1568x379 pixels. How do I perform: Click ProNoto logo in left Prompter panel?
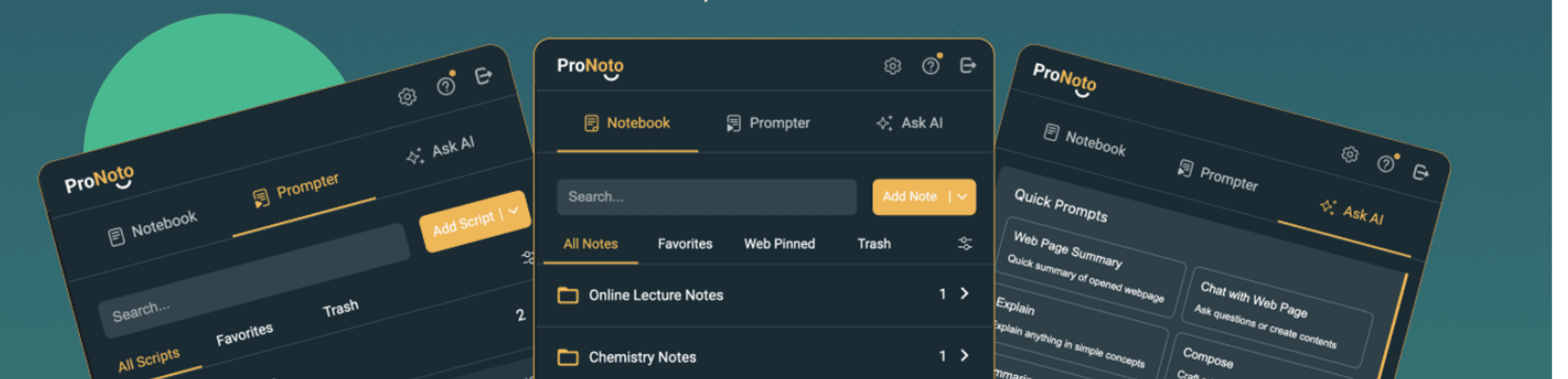click(99, 178)
